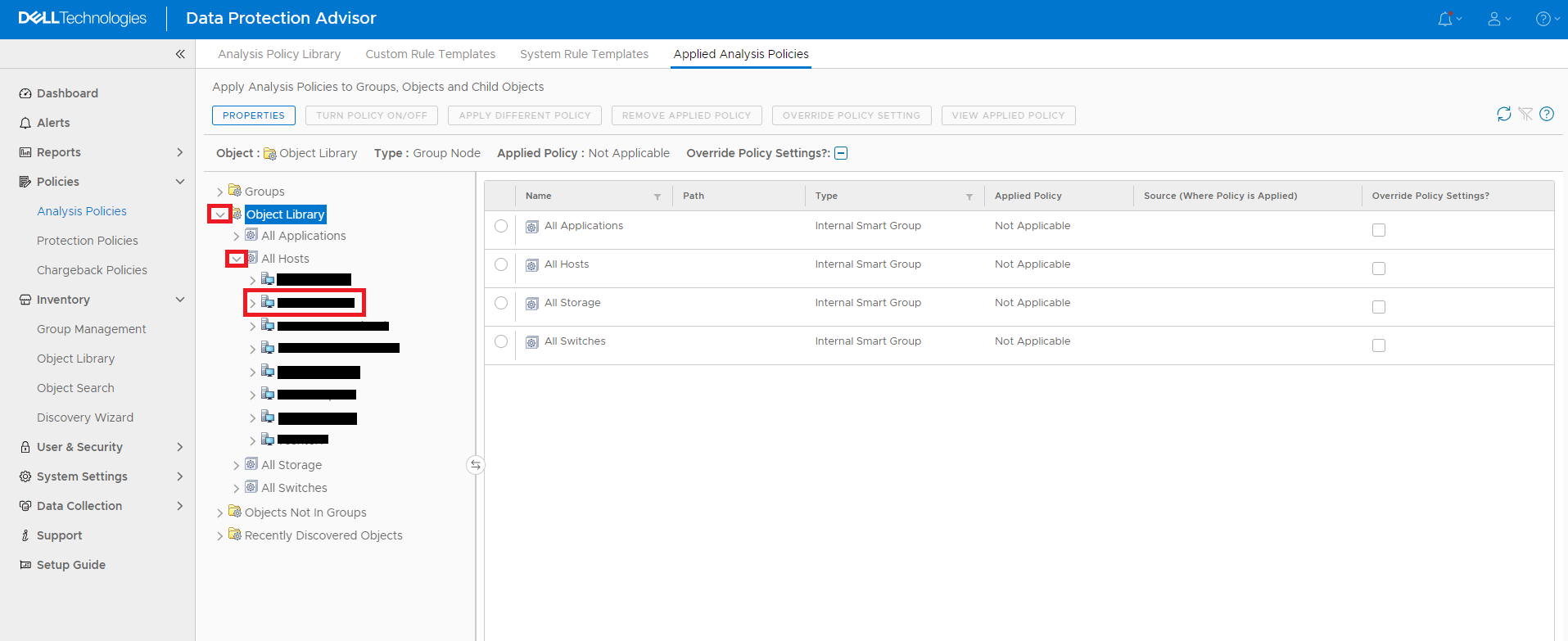Click the Recently Discovered Objects folder icon
The width and height of the screenshot is (1568, 641).
point(235,534)
